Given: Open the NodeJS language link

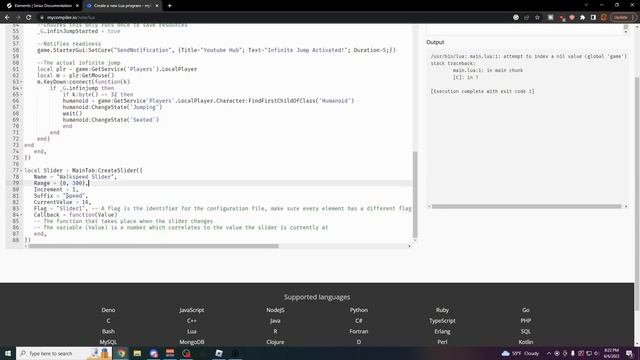Looking at the screenshot, I should tap(275, 310).
